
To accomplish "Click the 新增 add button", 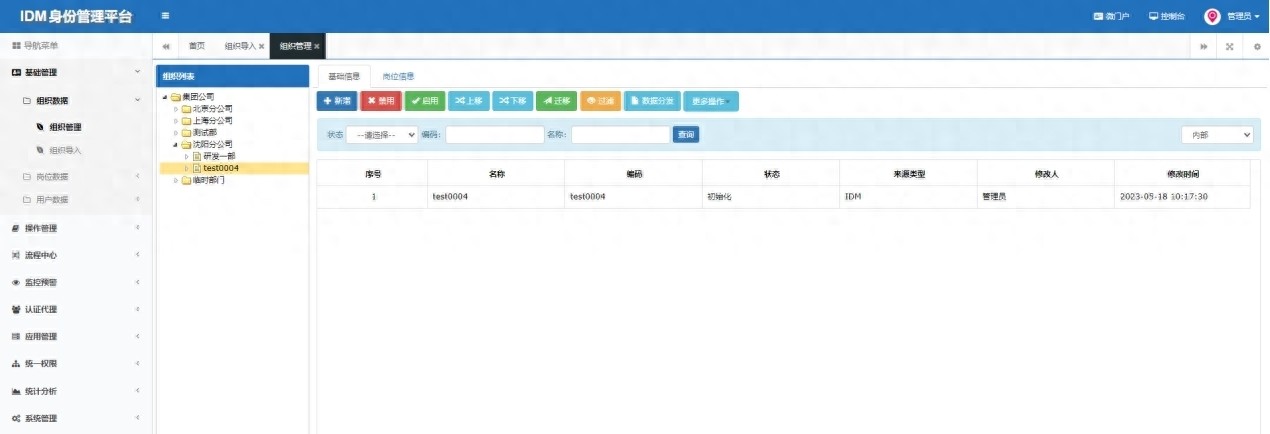I will 337,101.
